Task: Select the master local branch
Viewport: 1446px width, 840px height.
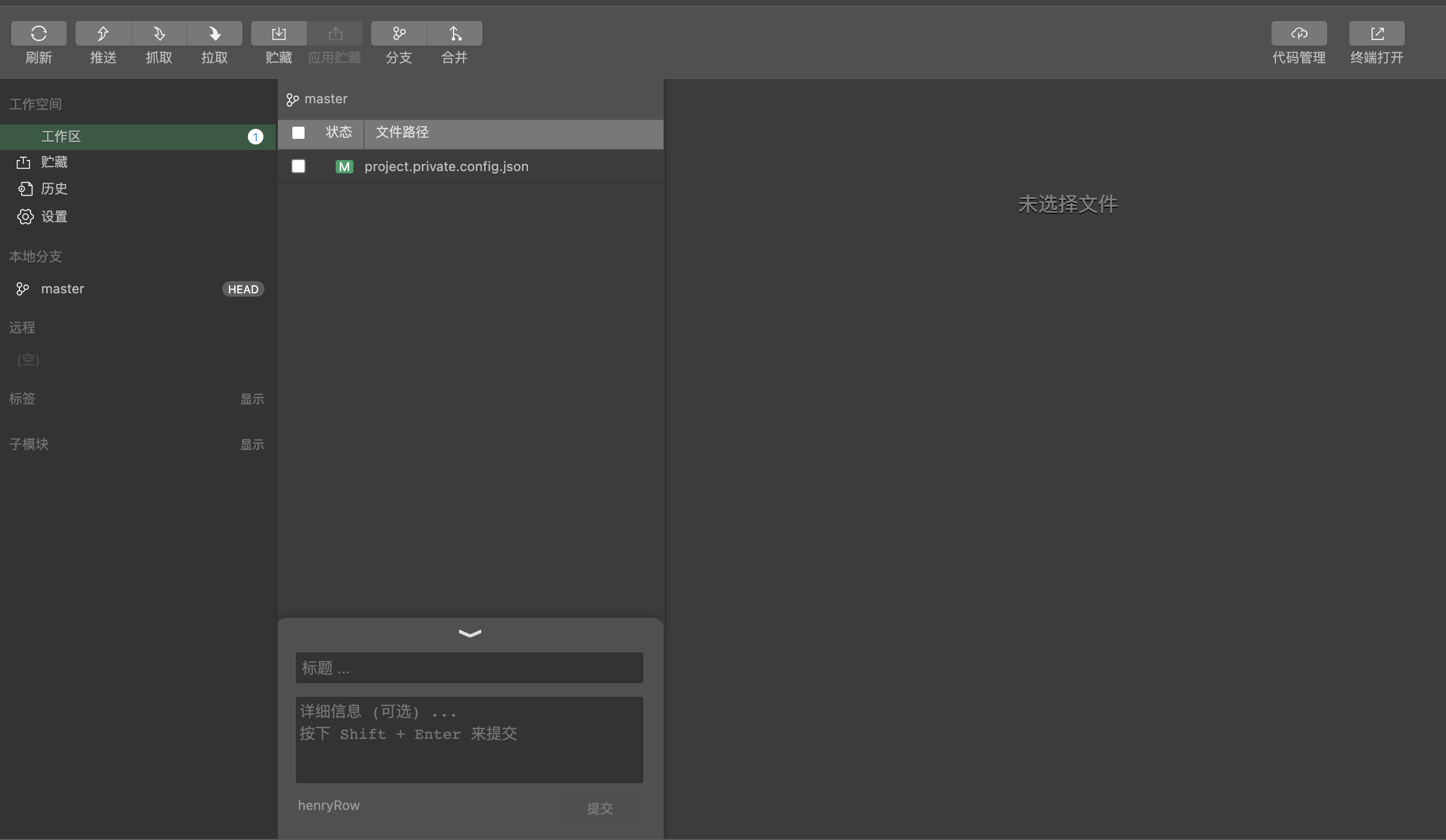Action: coord(63,289)
